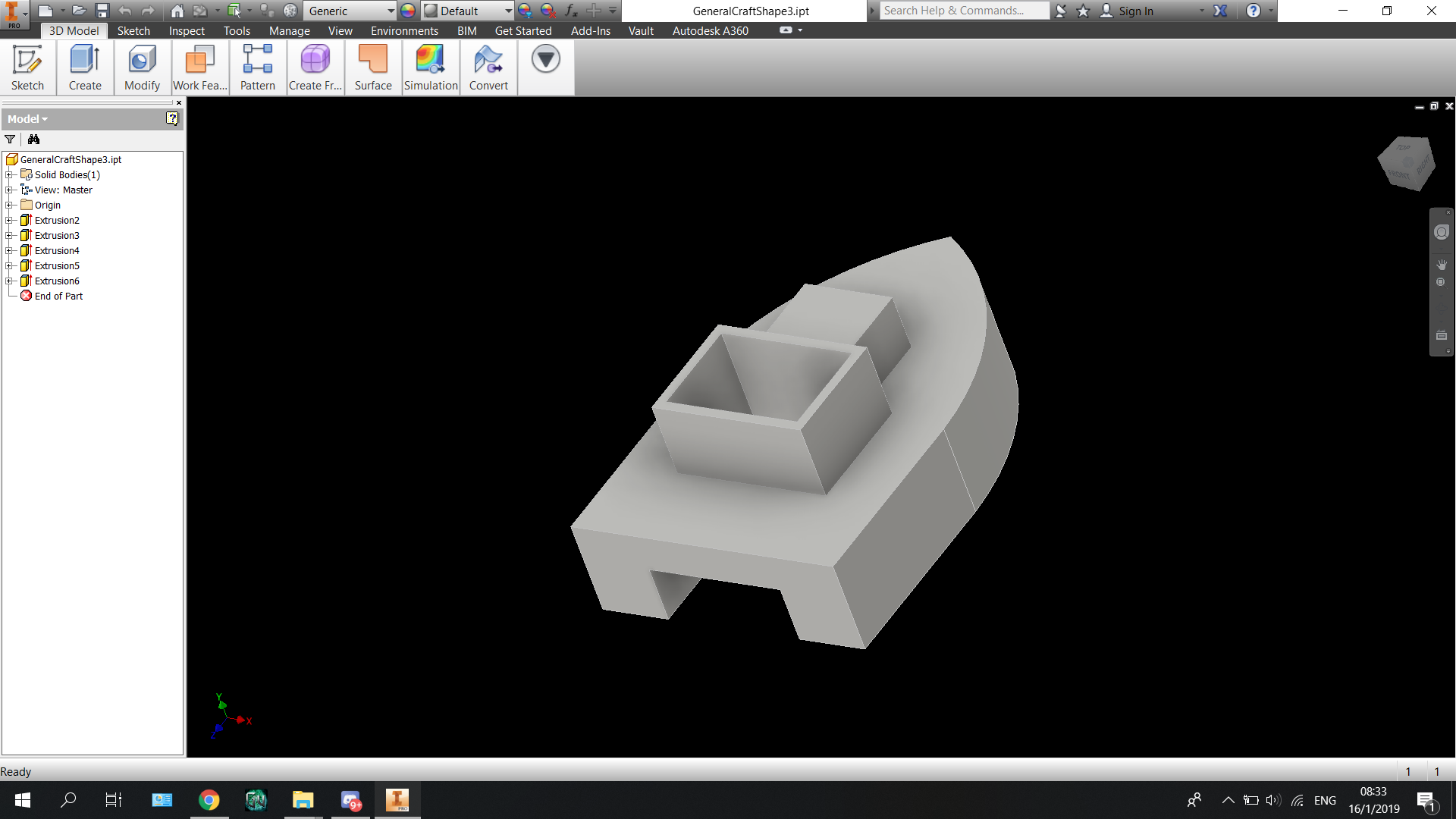Click the Parameters fx icon

pos(571,11)
